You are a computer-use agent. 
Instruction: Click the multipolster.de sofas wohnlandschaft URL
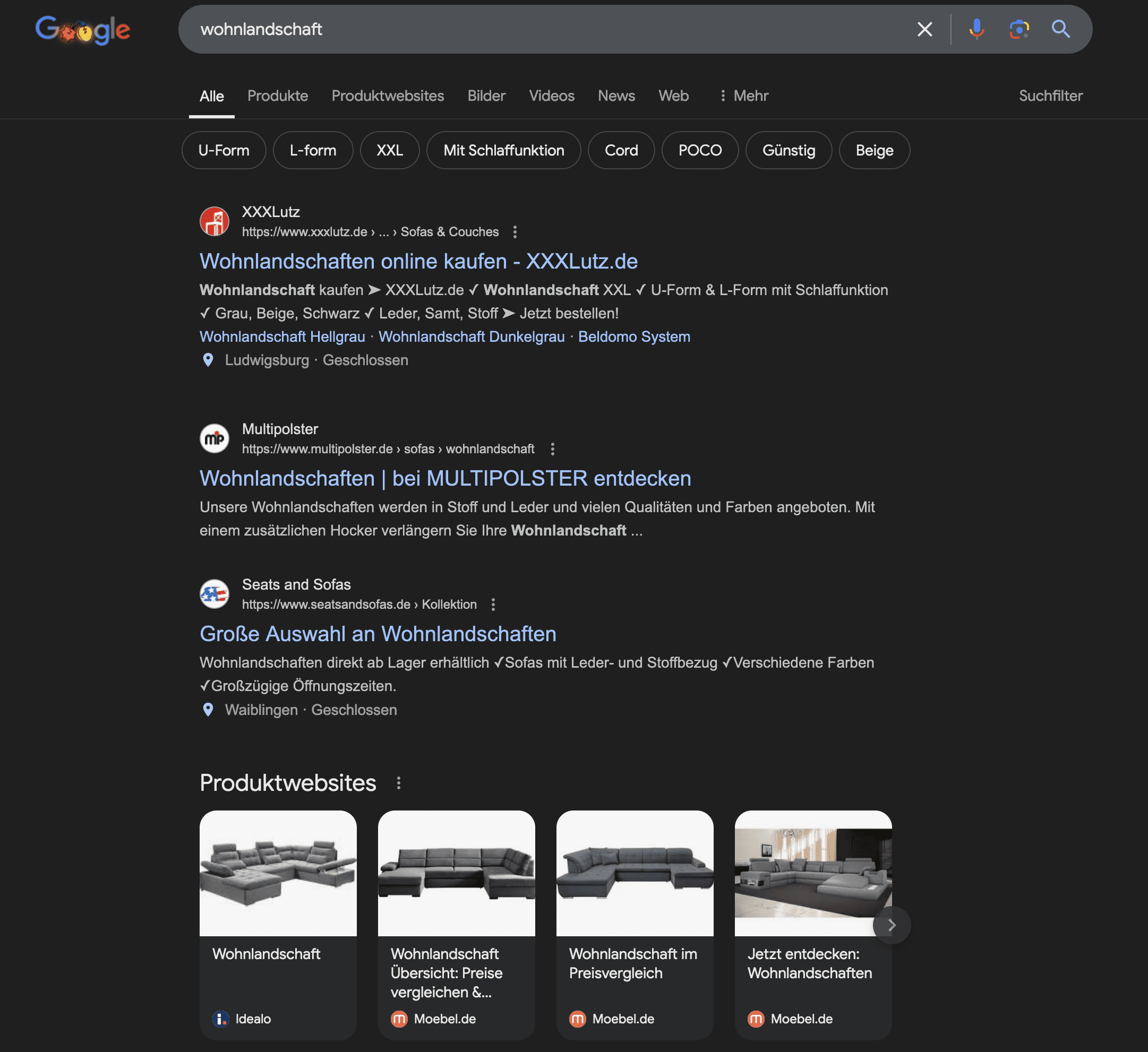pyautogui.click(x=388, y=449)
